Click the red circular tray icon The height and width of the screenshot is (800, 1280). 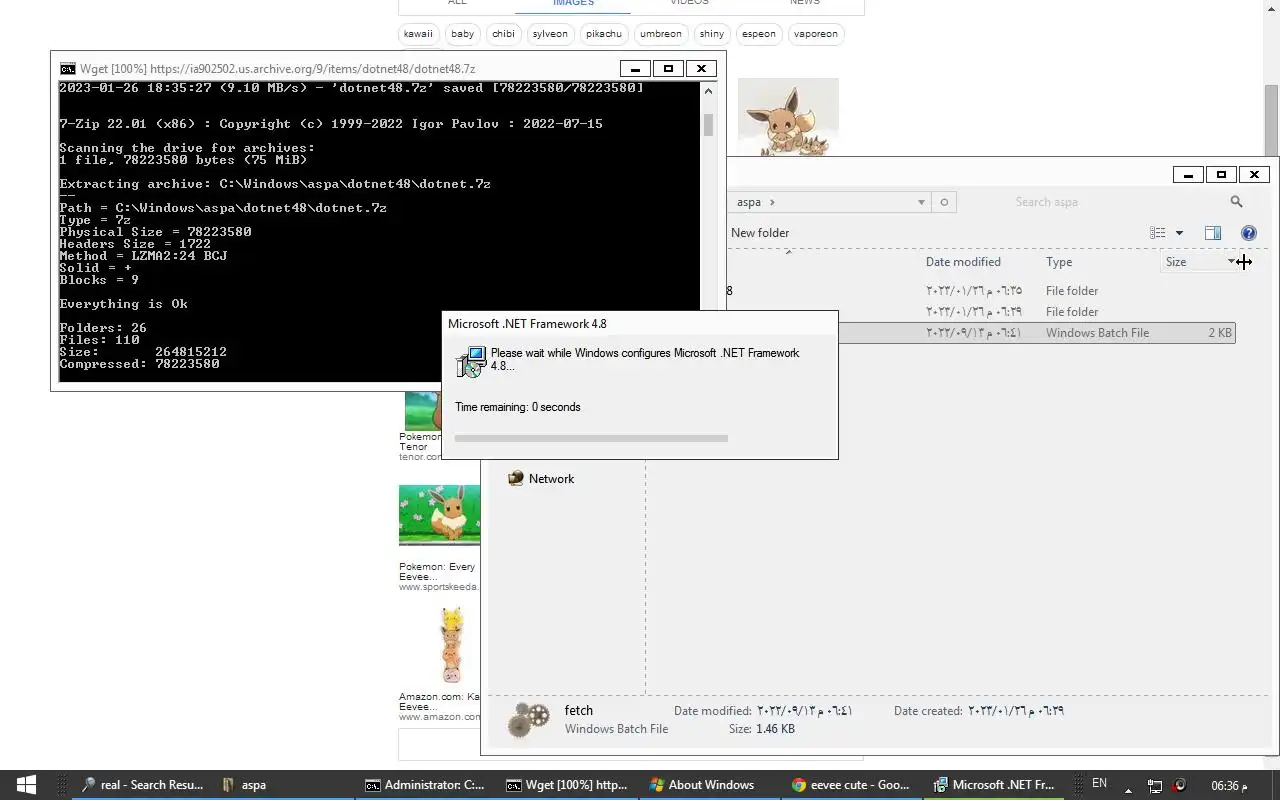click(1179, 785)
